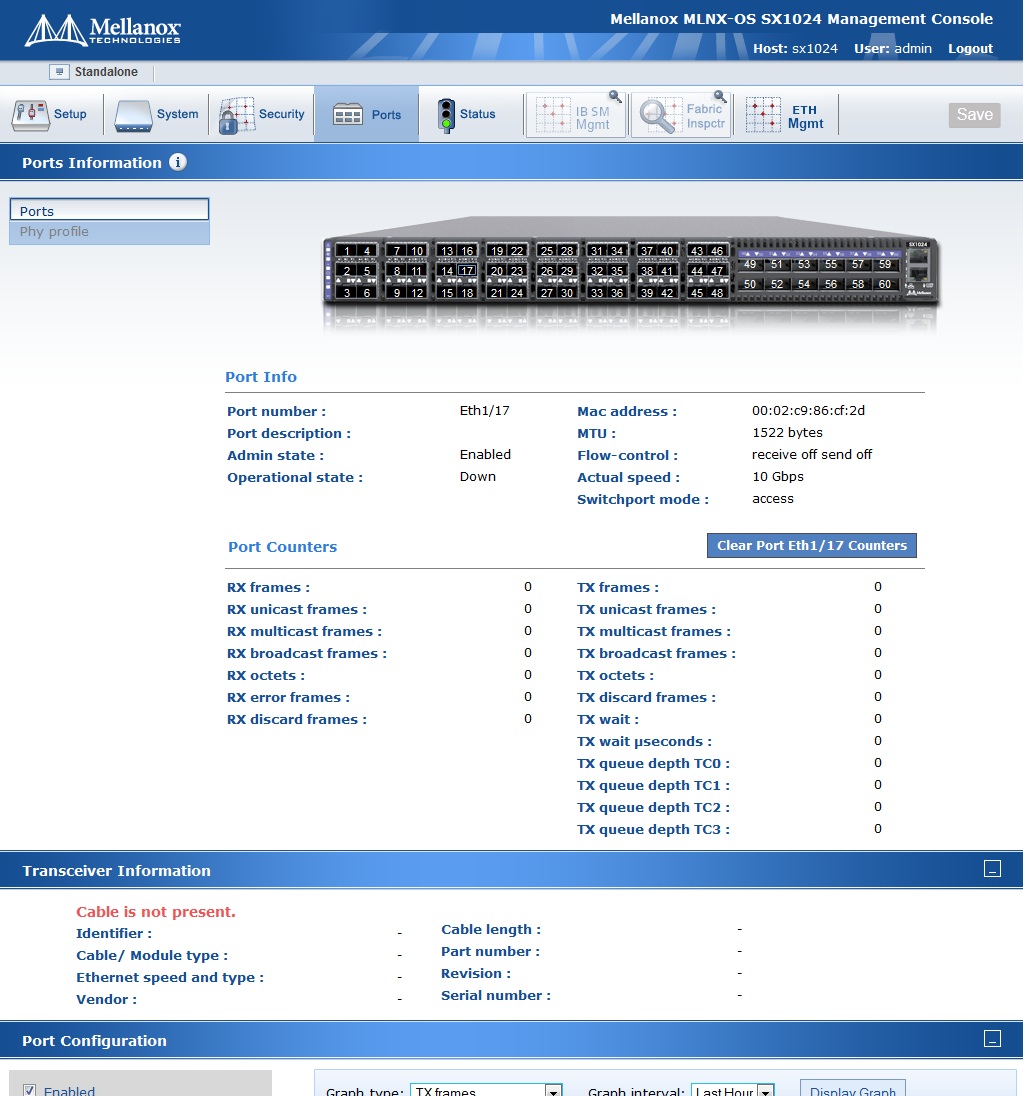Collapse the Port Configuration section
The width and height of the screenshot is (1029, 1096).
[x=992, y=1039]
